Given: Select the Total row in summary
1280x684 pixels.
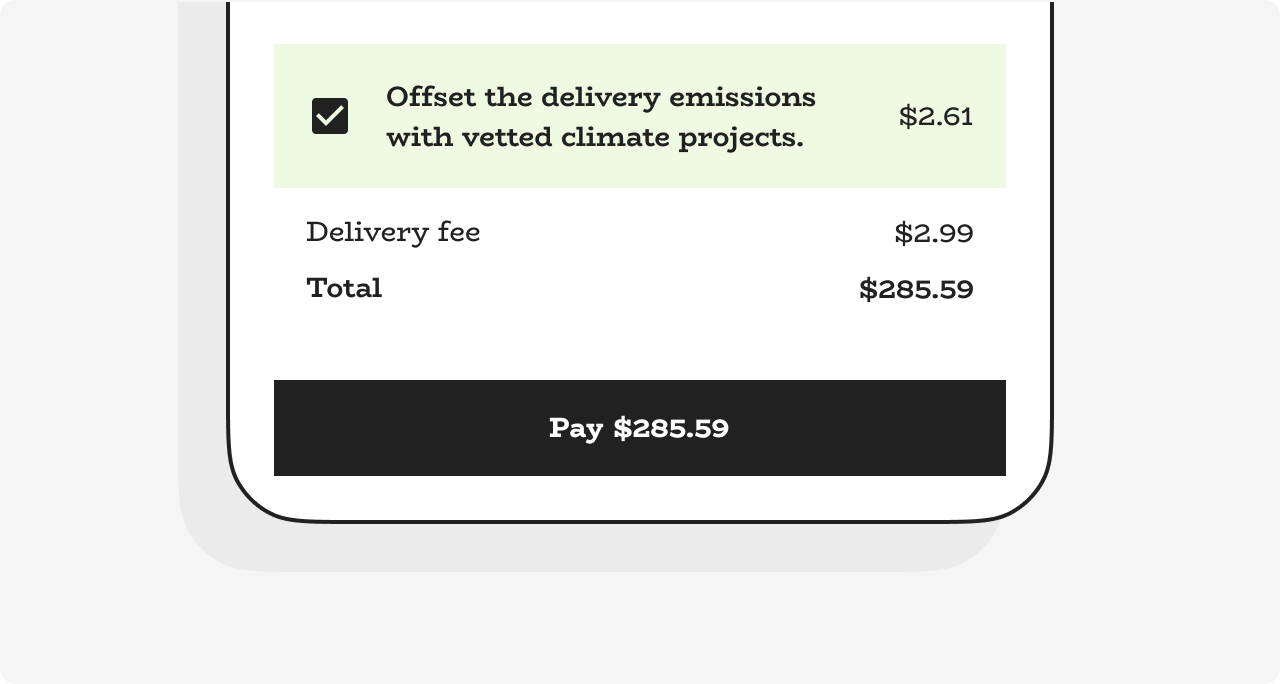Looking at the screenshot, I should (x=640, y=288).
